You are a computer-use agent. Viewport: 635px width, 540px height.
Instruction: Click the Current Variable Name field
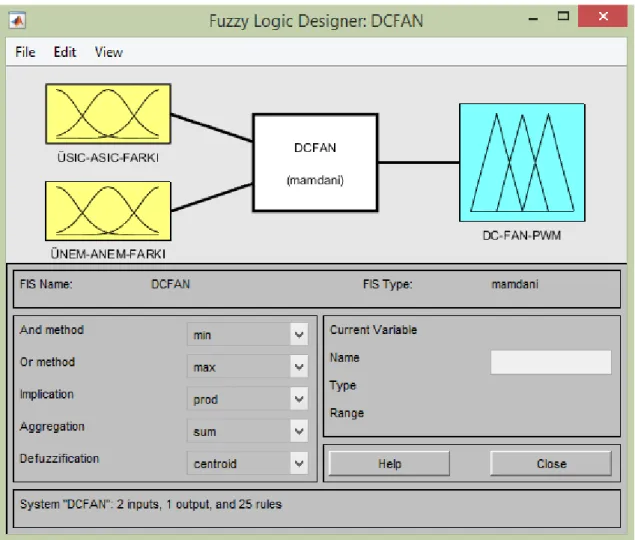[551, 362]
